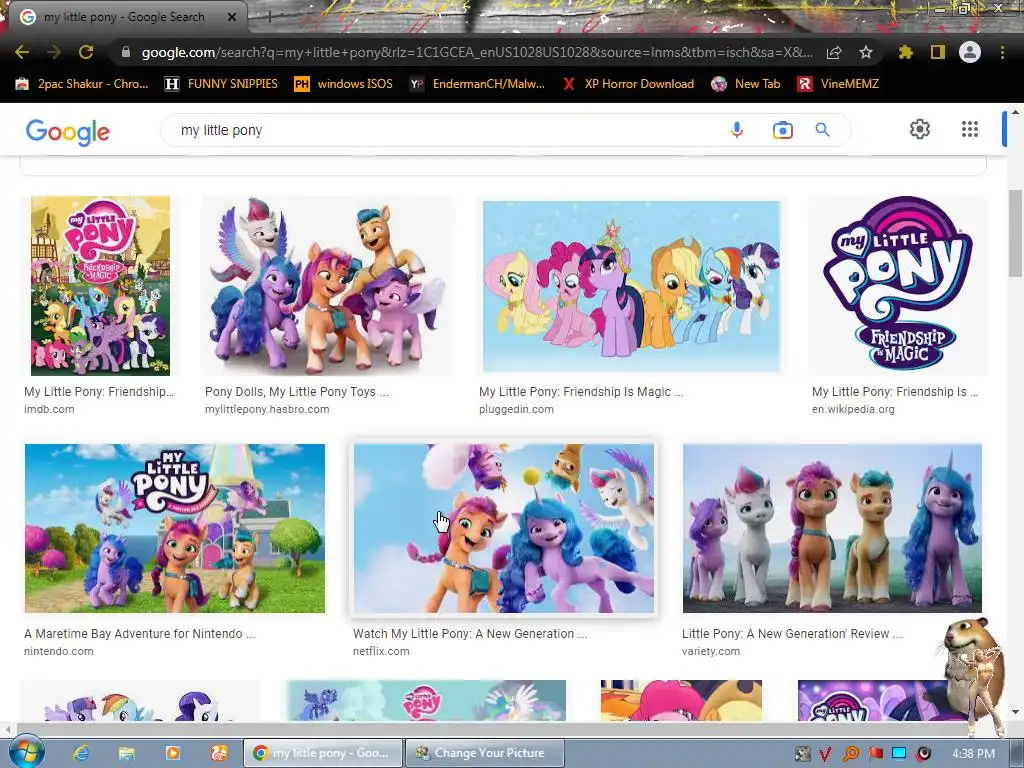1024x768 pixels.
Task: Click the pluggedin.com source link
Action: [516, 409]
